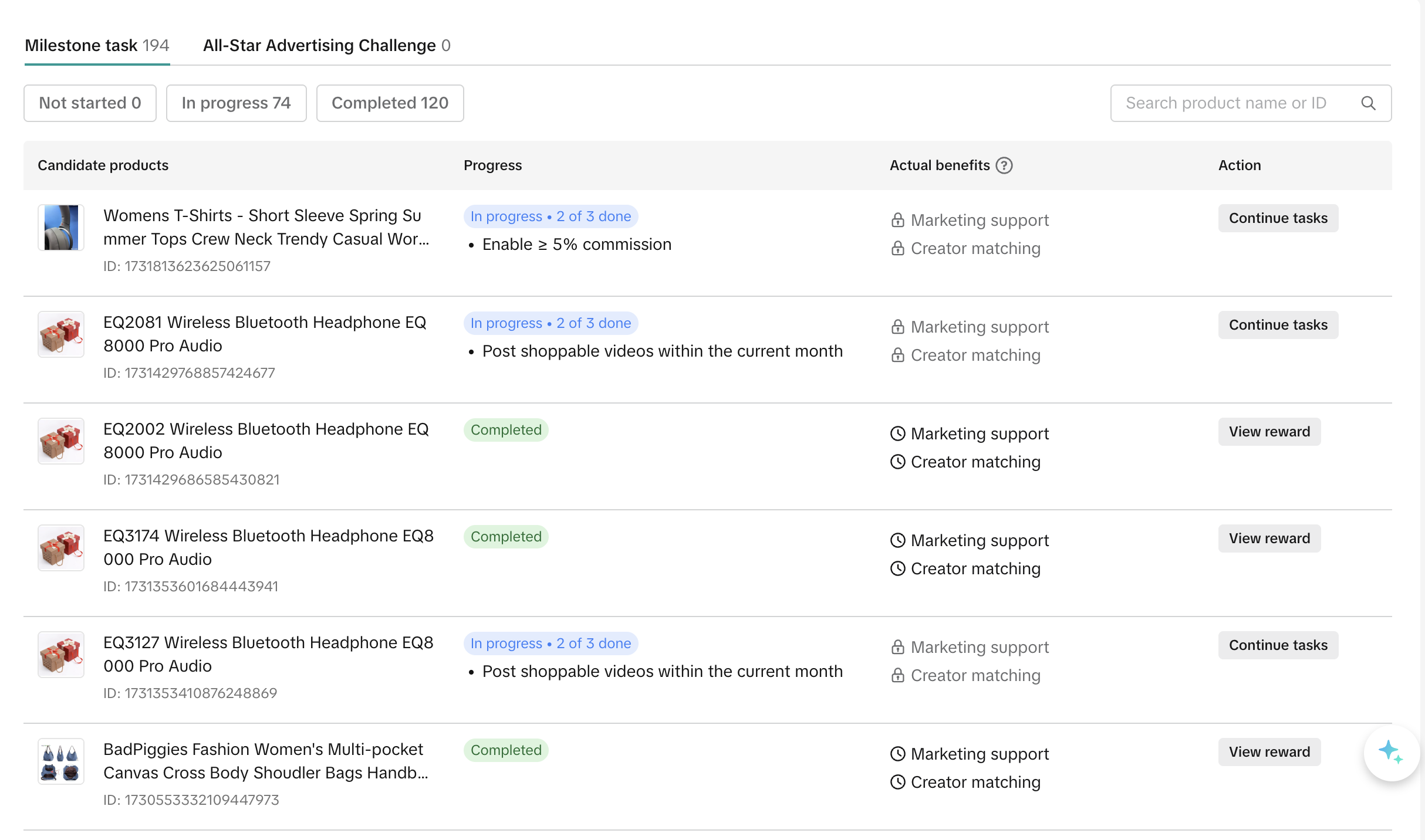
Task: Click Womens T-Shirts product thumbnail
Action: tap(61, 228)
